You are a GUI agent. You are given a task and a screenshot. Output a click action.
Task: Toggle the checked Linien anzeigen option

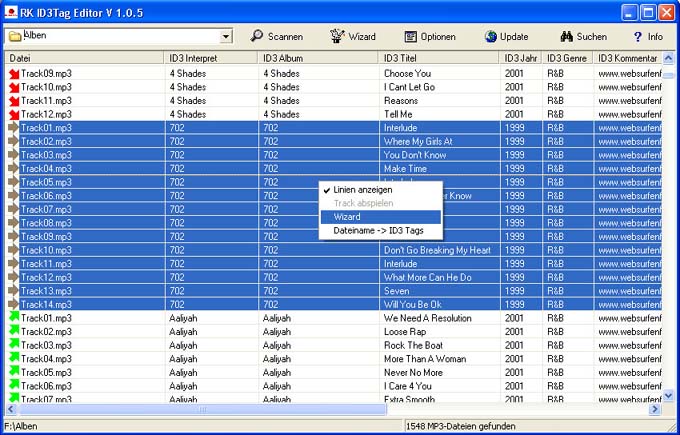(364, 190)
